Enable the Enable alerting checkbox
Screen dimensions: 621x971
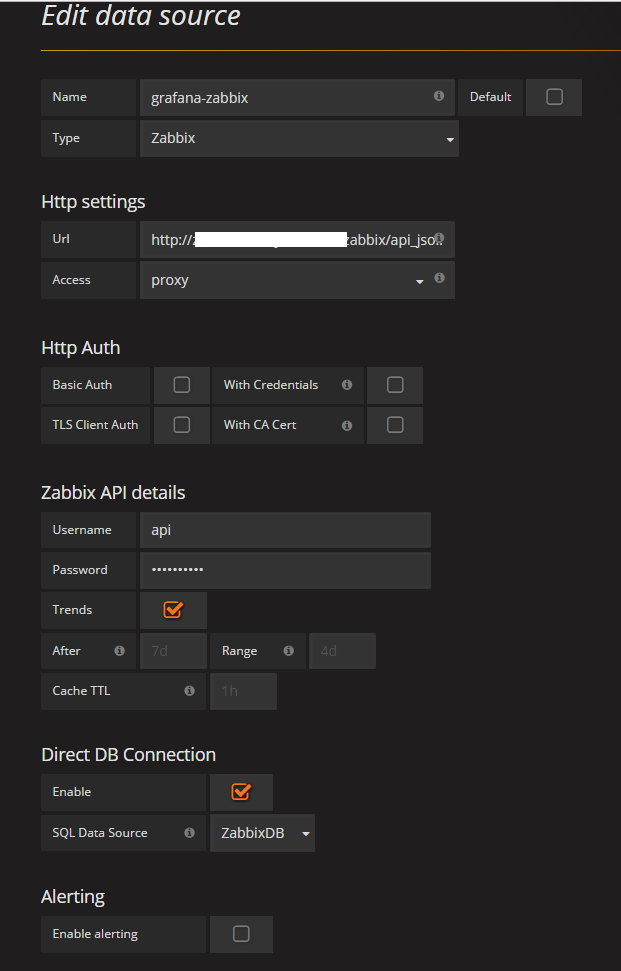click(241, 933)
